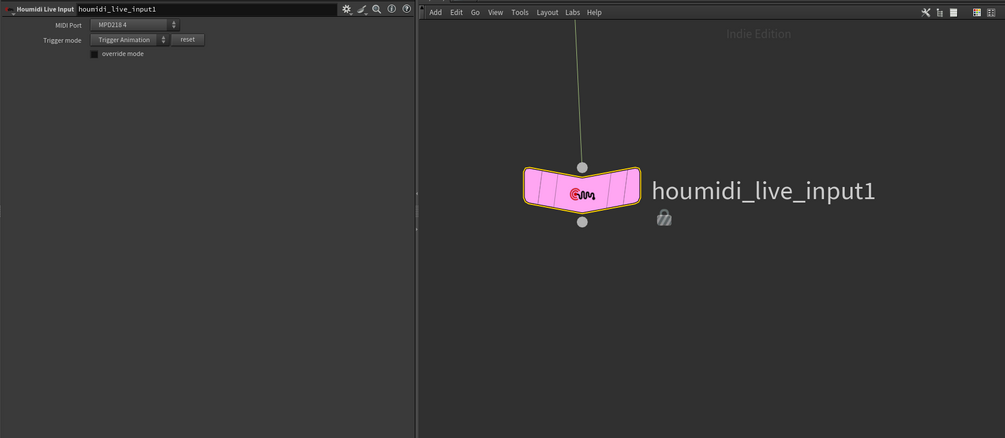The image size is (1005, 438).
Task: Open the parameter gear settings menu
Action: coord(347,10)
